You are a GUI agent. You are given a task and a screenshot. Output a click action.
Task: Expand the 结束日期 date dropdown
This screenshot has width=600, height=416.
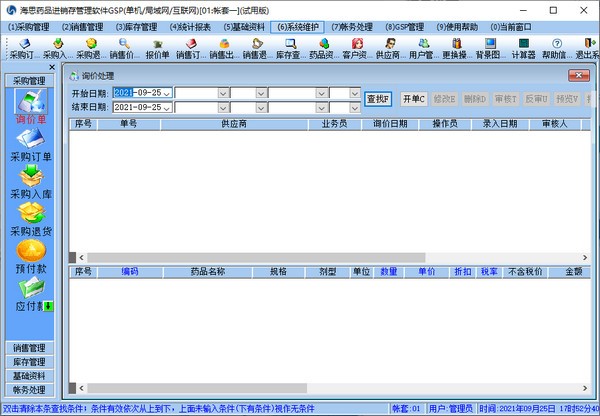pyautogui.click(x=168, y=108)
